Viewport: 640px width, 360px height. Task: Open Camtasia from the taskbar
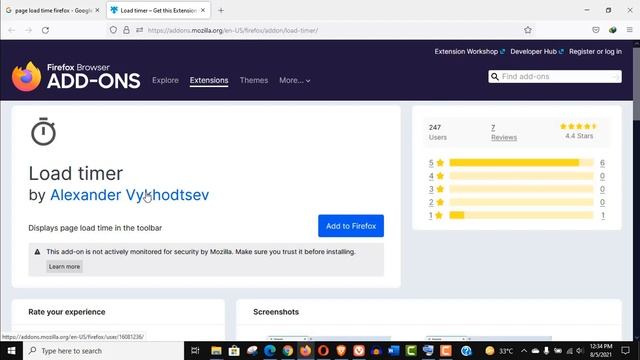pyautogui.click(x=411, y=351)
